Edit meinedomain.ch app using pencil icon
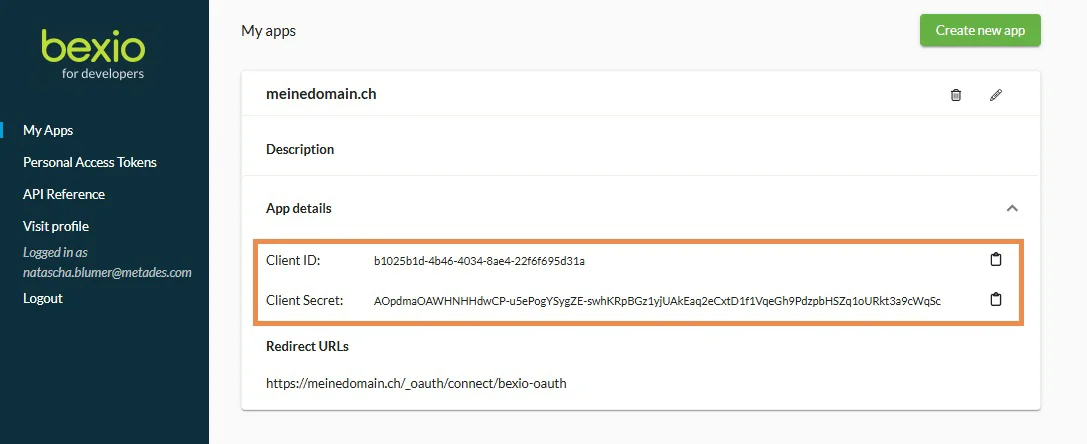Viewport: 1087px width, 444px height. click(995, 95)
